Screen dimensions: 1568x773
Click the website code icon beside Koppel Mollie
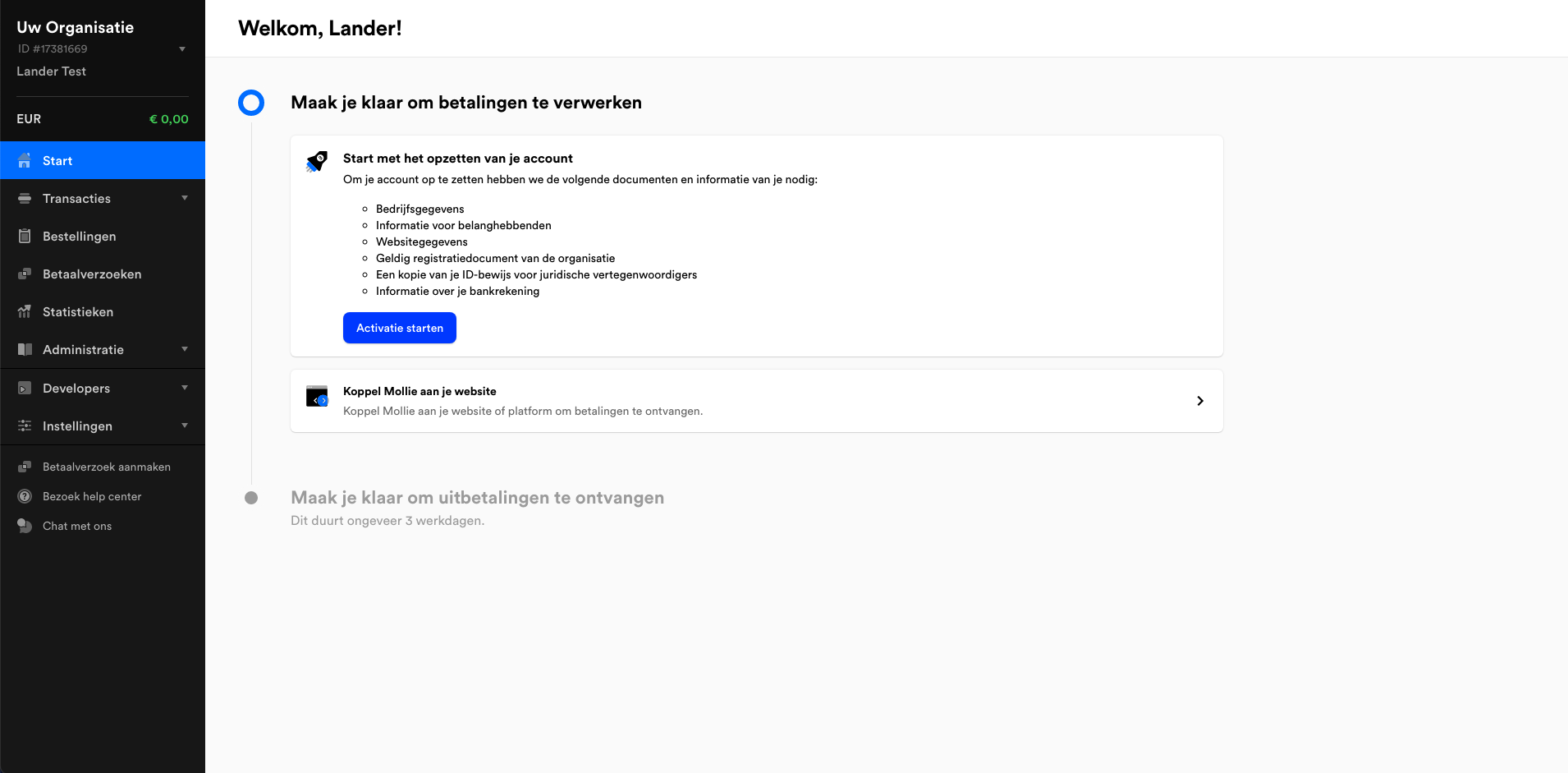tap(317, 396)
